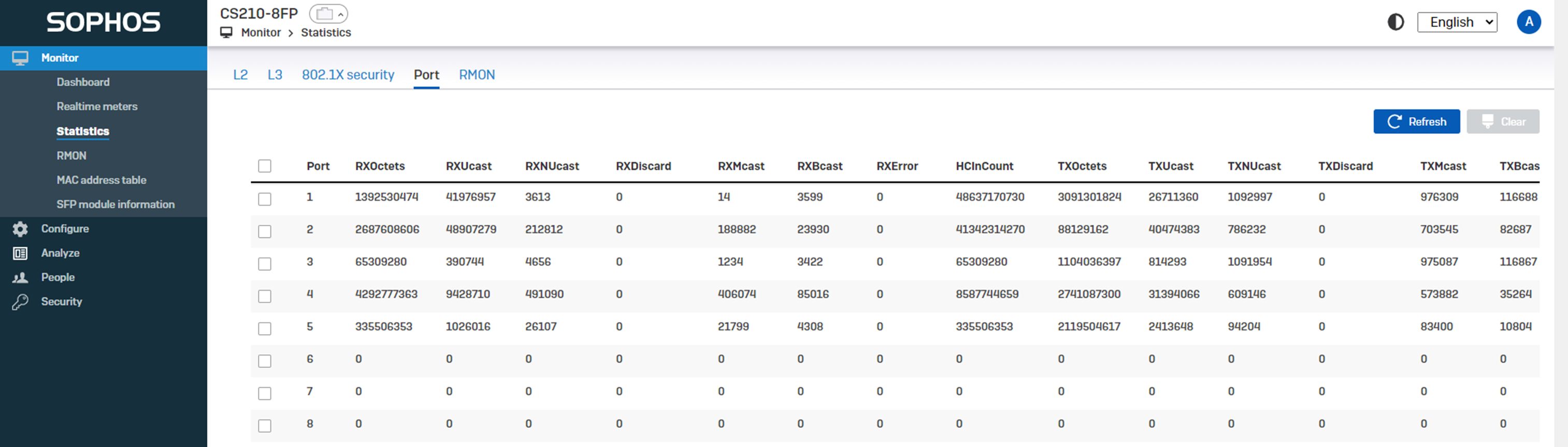
Task: Click the Monitor display icon in sidebar
Action: tap(20, 58)
